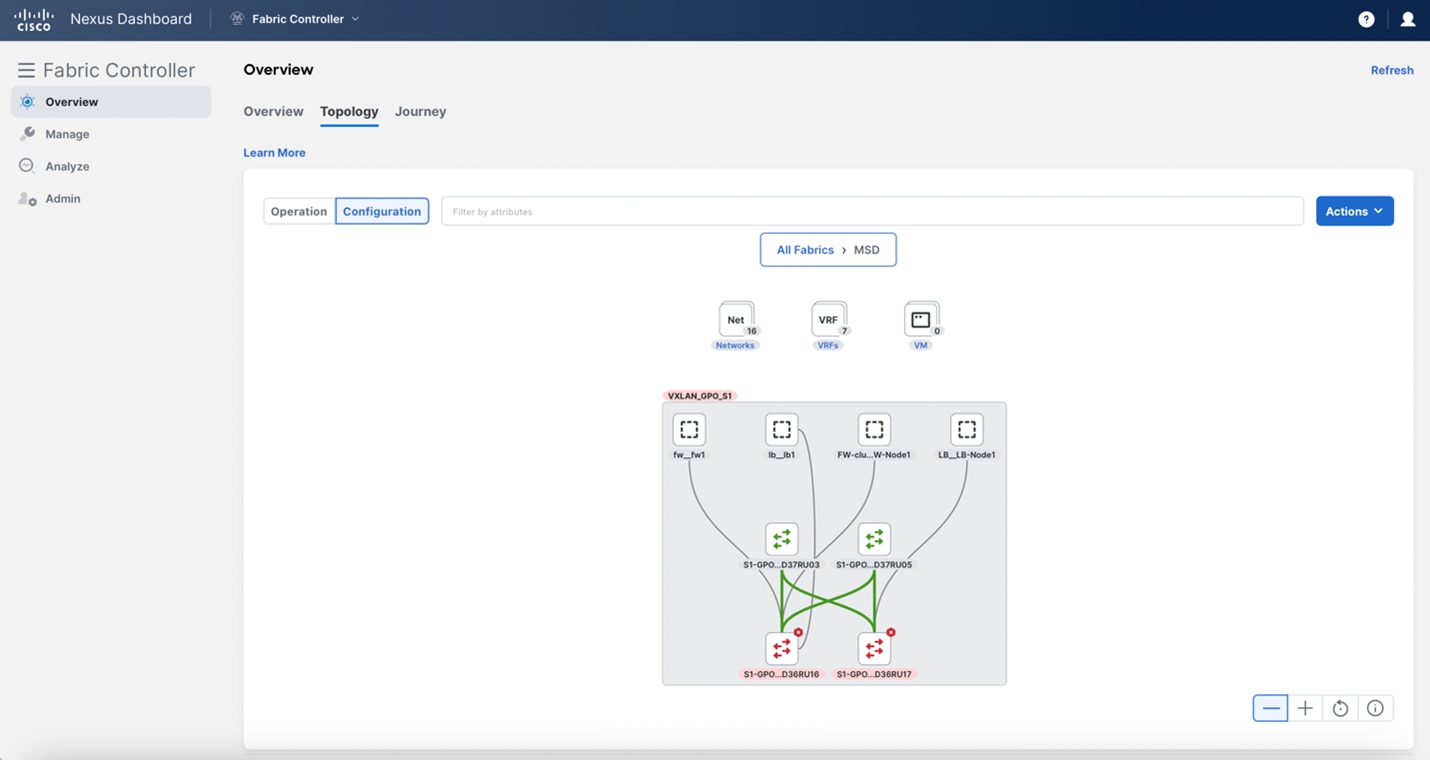Click the S1-GPO...D36RU16 label
The height and width of the screenshot is (760, 1430).
[x=781, y=674]
